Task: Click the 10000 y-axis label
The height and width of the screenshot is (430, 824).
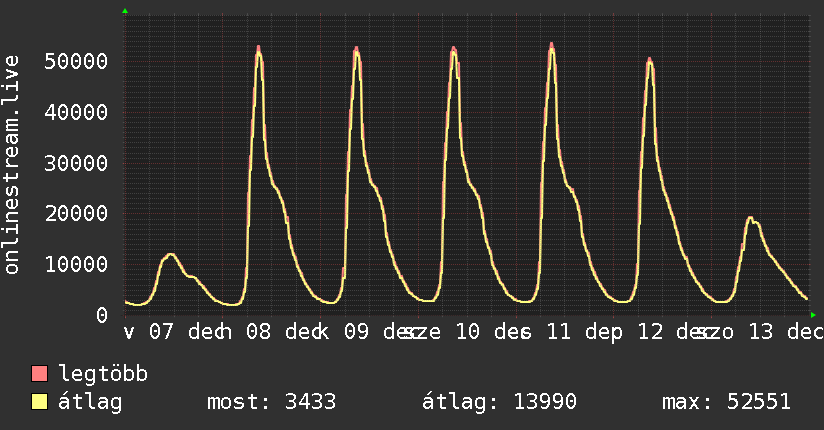Action: tap(76, 264)
